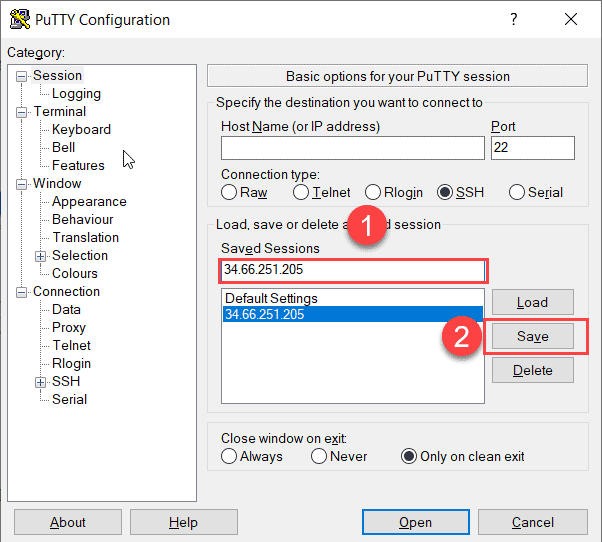Select the SSH connection type radio button
602x542 pixels.
[x=445, y=192]
